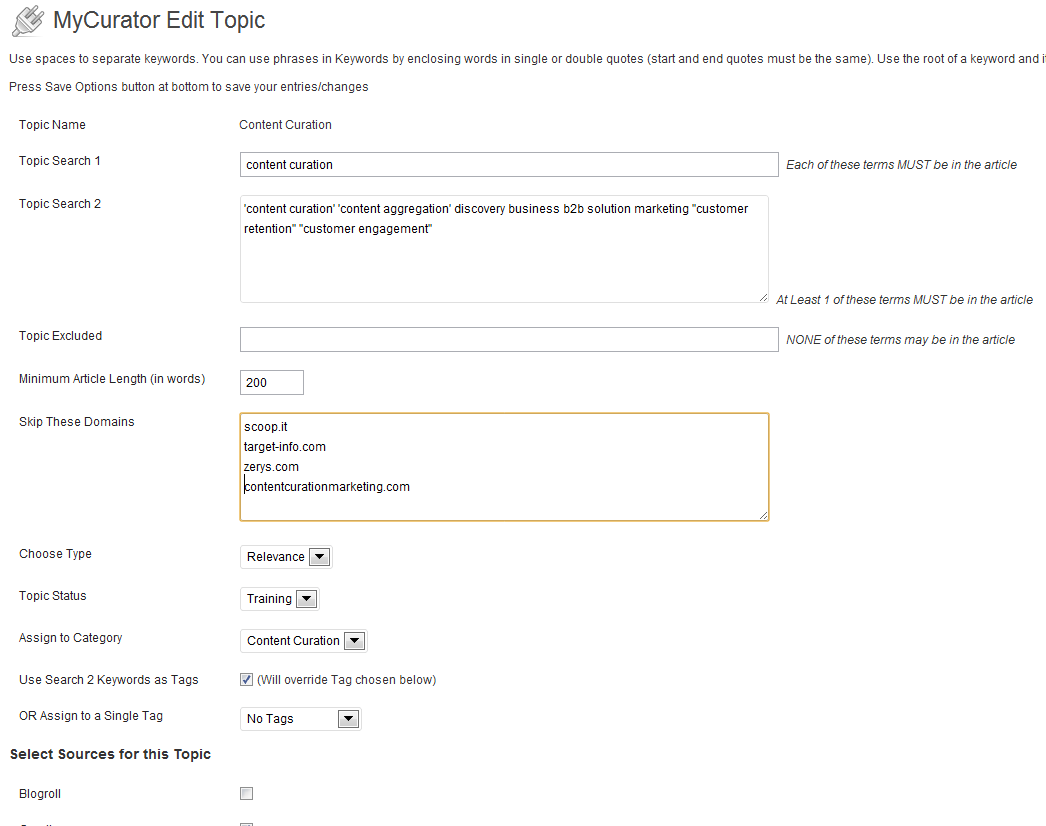Image resolution: width=1046 pixels, height=826 pixels.
Task: Grab the Topic Search 2 textarea resize handle
Action: pyautogui.click(x=763, y=297)
